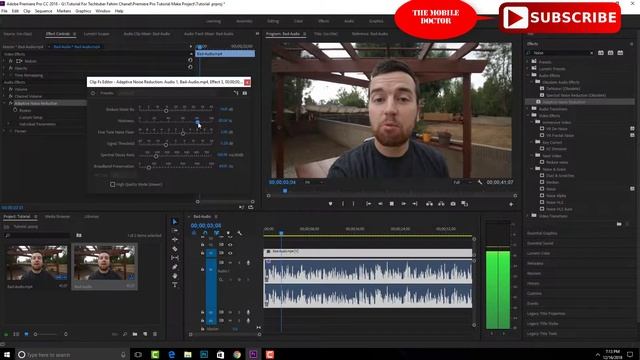Click Add Marker icon in timeline header
Viewport: 640px width, 360px height.
click(228, 233)
